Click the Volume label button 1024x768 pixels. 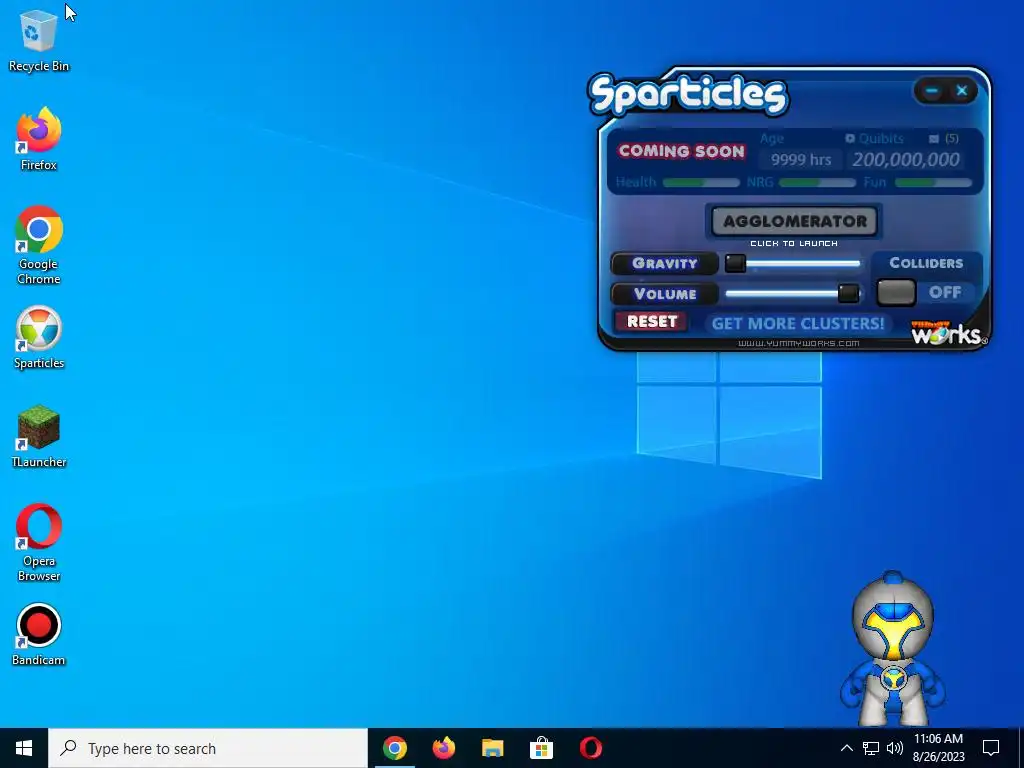point(664,294)
